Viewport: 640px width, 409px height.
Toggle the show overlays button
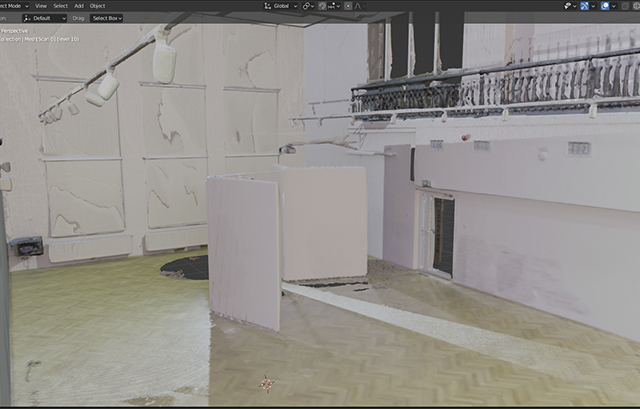[606, 5]
